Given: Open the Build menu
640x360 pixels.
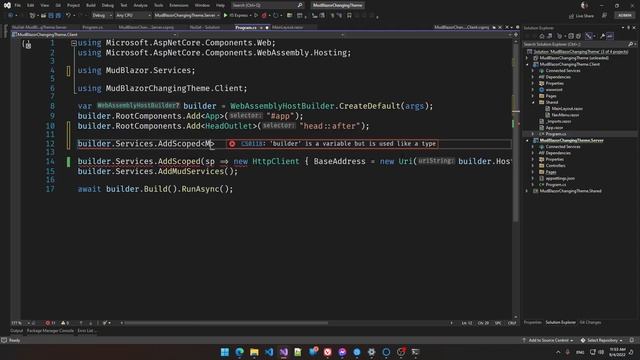Looking at the screenshot, I should (x=91, y=5).
